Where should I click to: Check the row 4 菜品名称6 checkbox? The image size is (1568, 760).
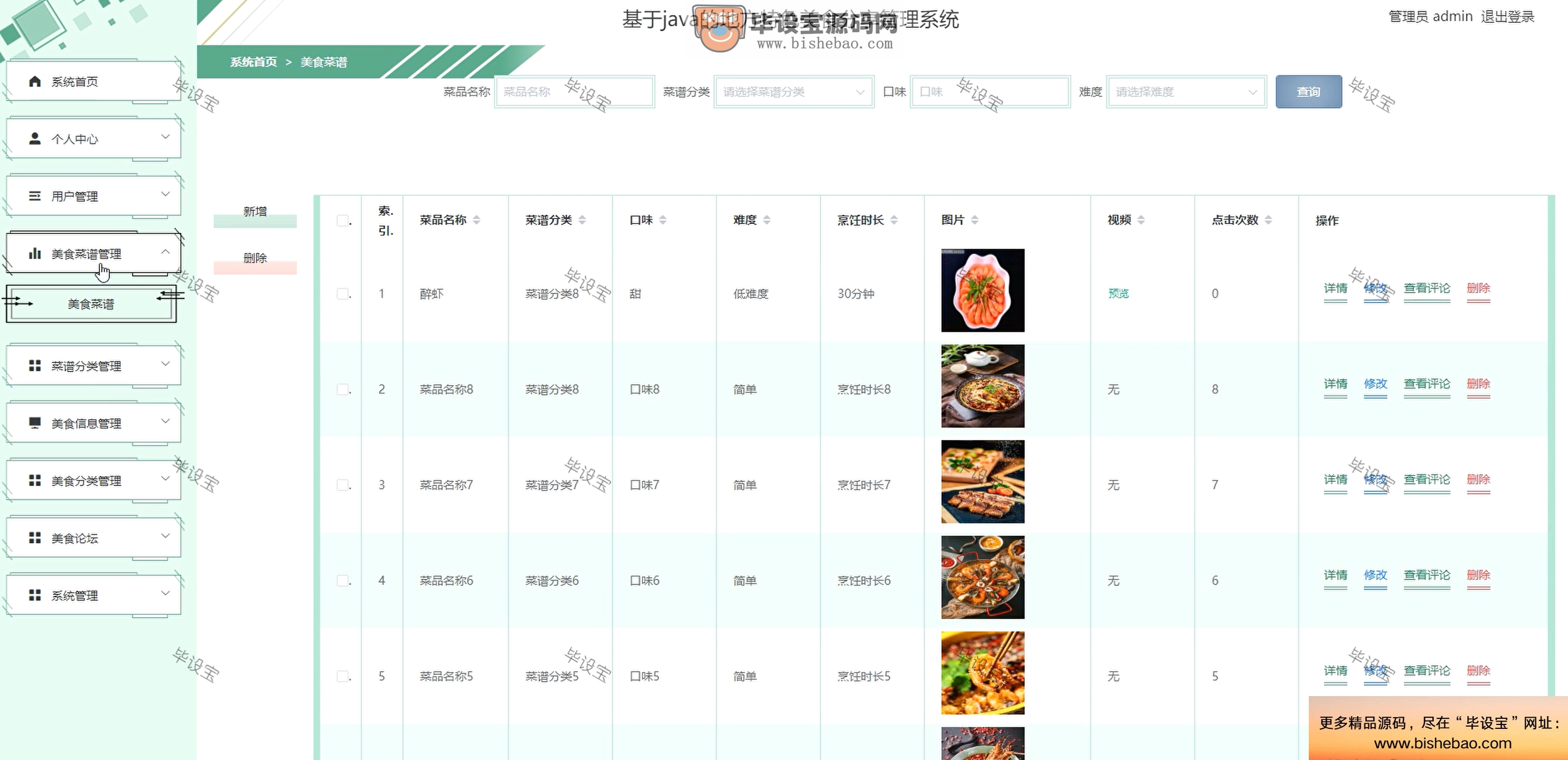[343, 580]
